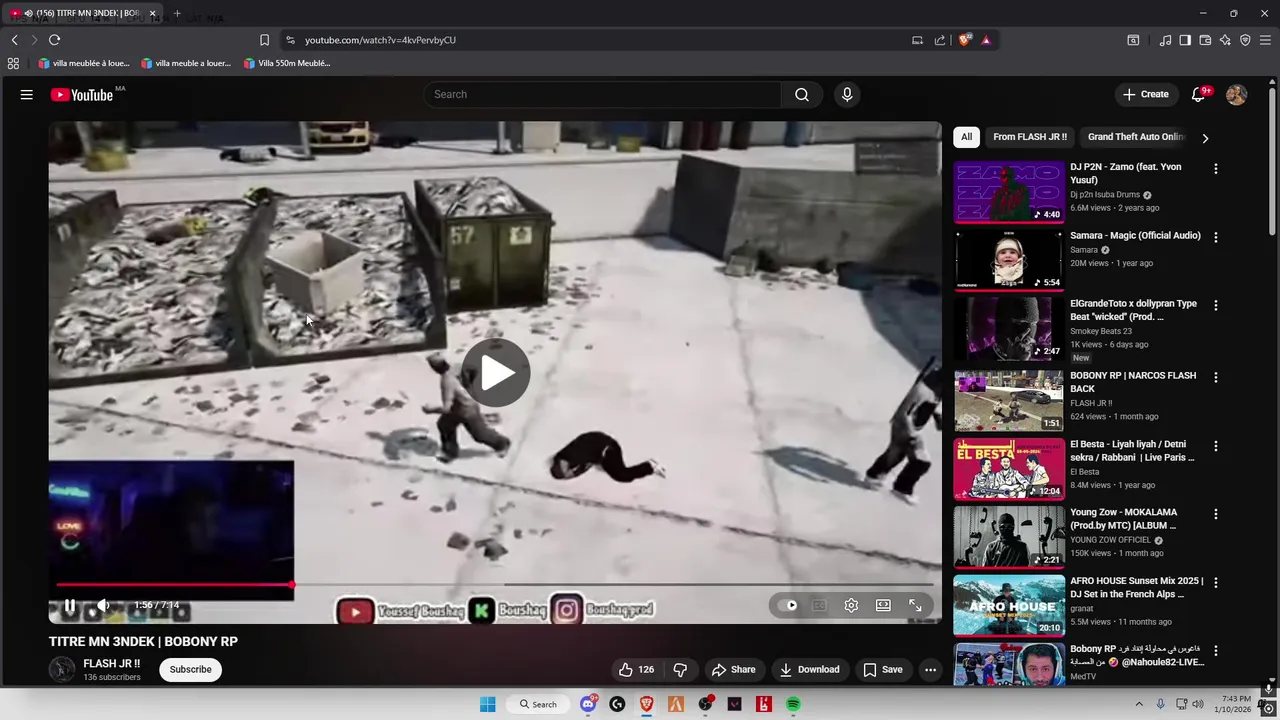Select the From FLASH JR !! chip
Screen dimensions: 1280x720
click(x=1030, y=137)
